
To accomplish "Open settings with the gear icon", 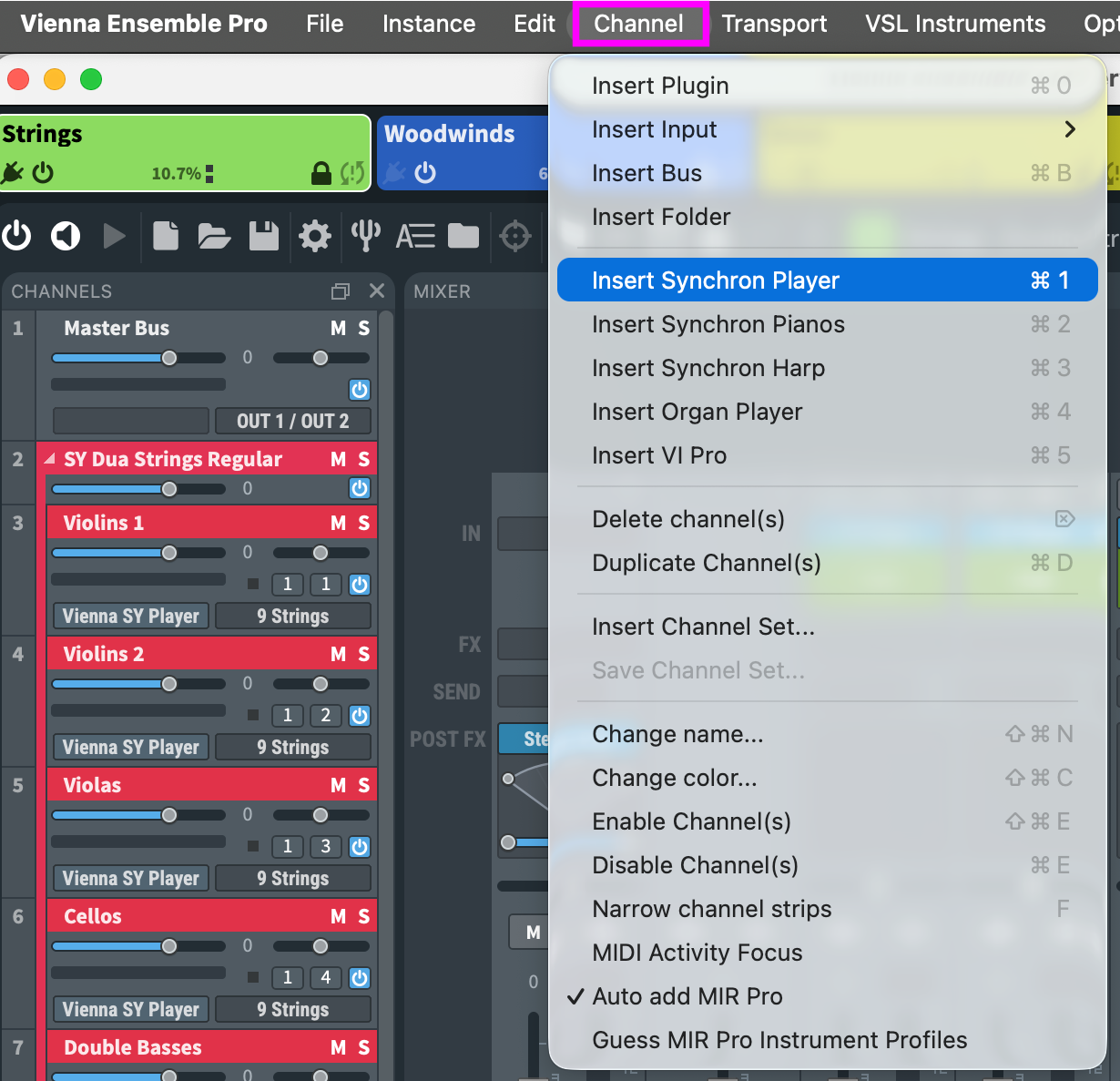I will pos(315,236).
